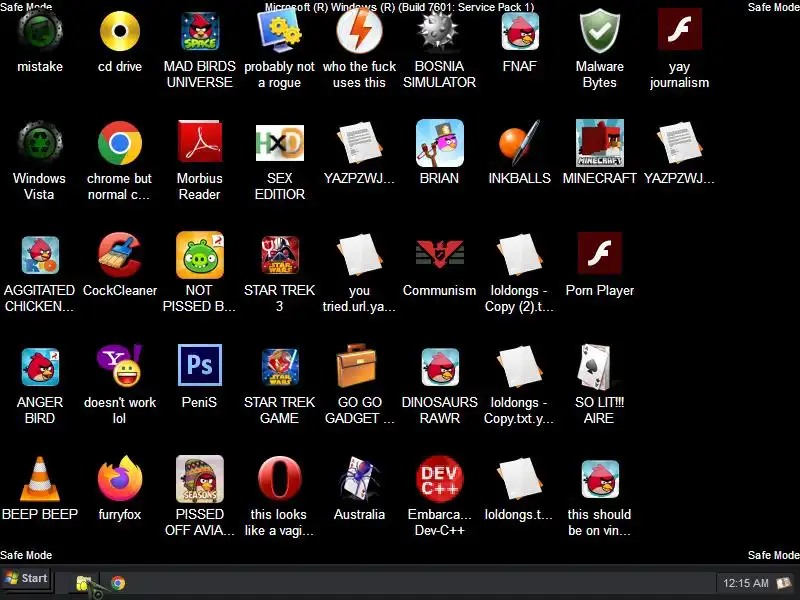Click the BRIAN slingshot bird icon
The width and height of the screenshot is (800, 600).
pos(439,143)
